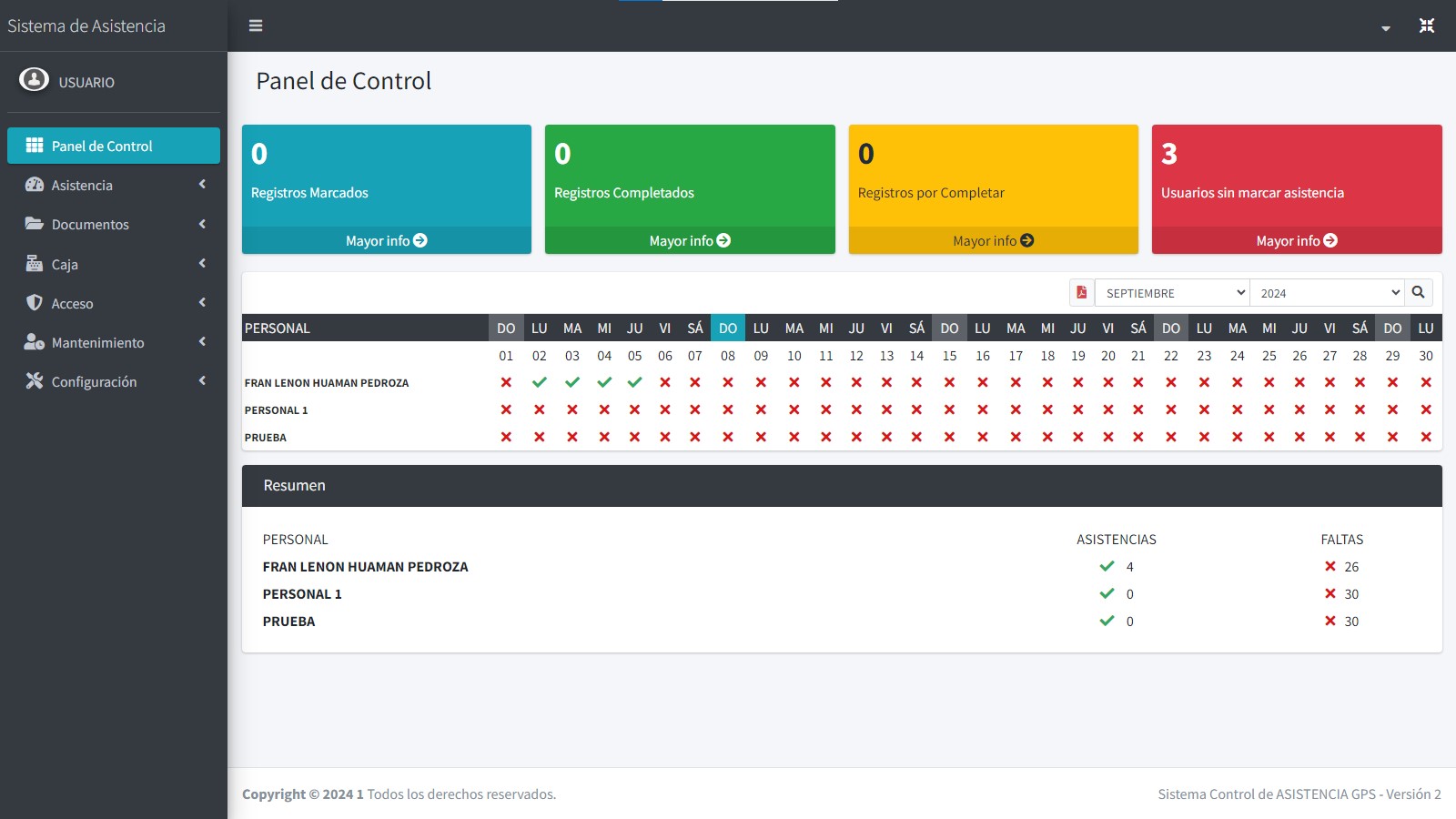Click the PDF export icon
The width and height of the screenshot is (1456, 819).
coord(1082,292)
